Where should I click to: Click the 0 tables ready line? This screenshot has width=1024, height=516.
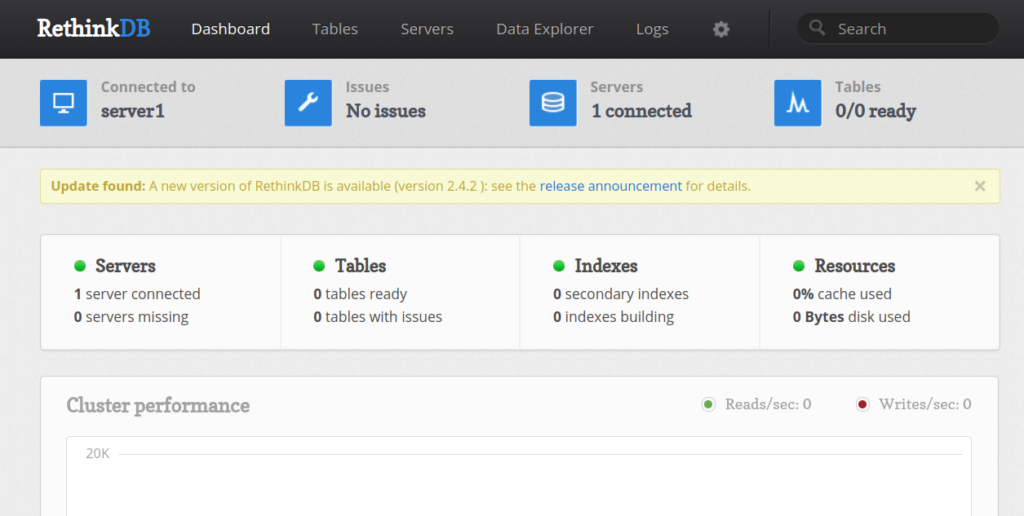(360, 294)
